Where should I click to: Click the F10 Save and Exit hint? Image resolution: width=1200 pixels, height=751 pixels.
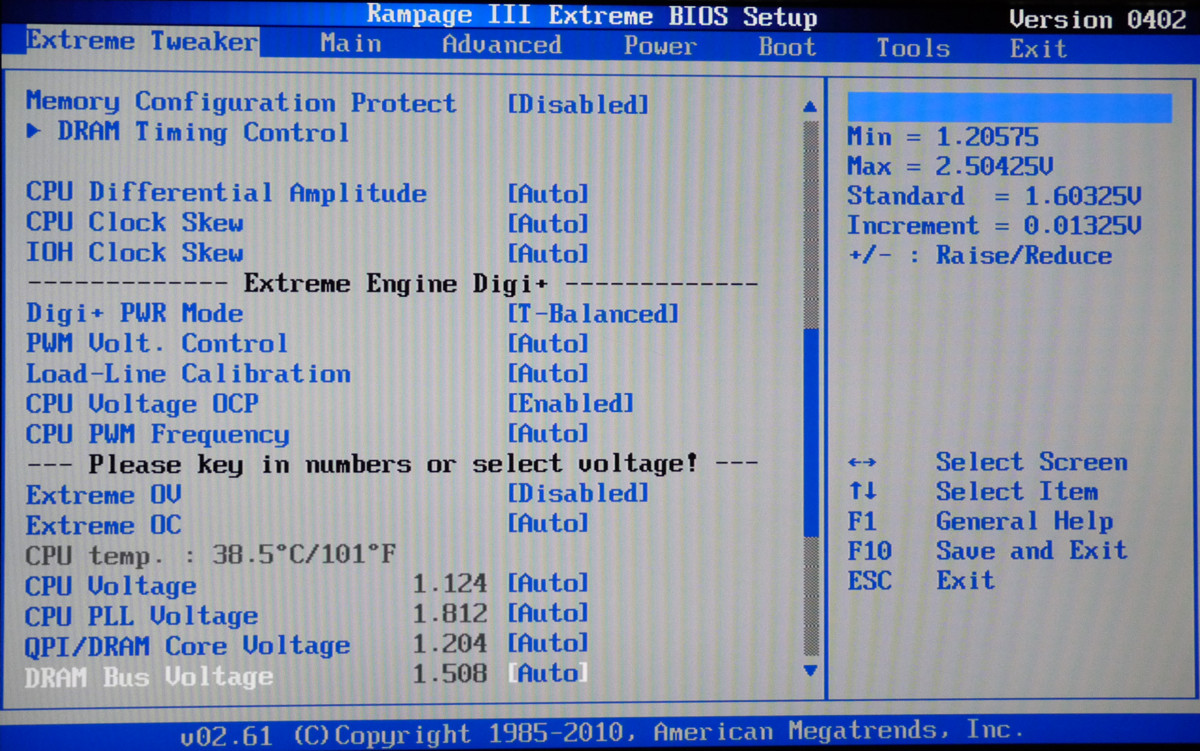987,551
